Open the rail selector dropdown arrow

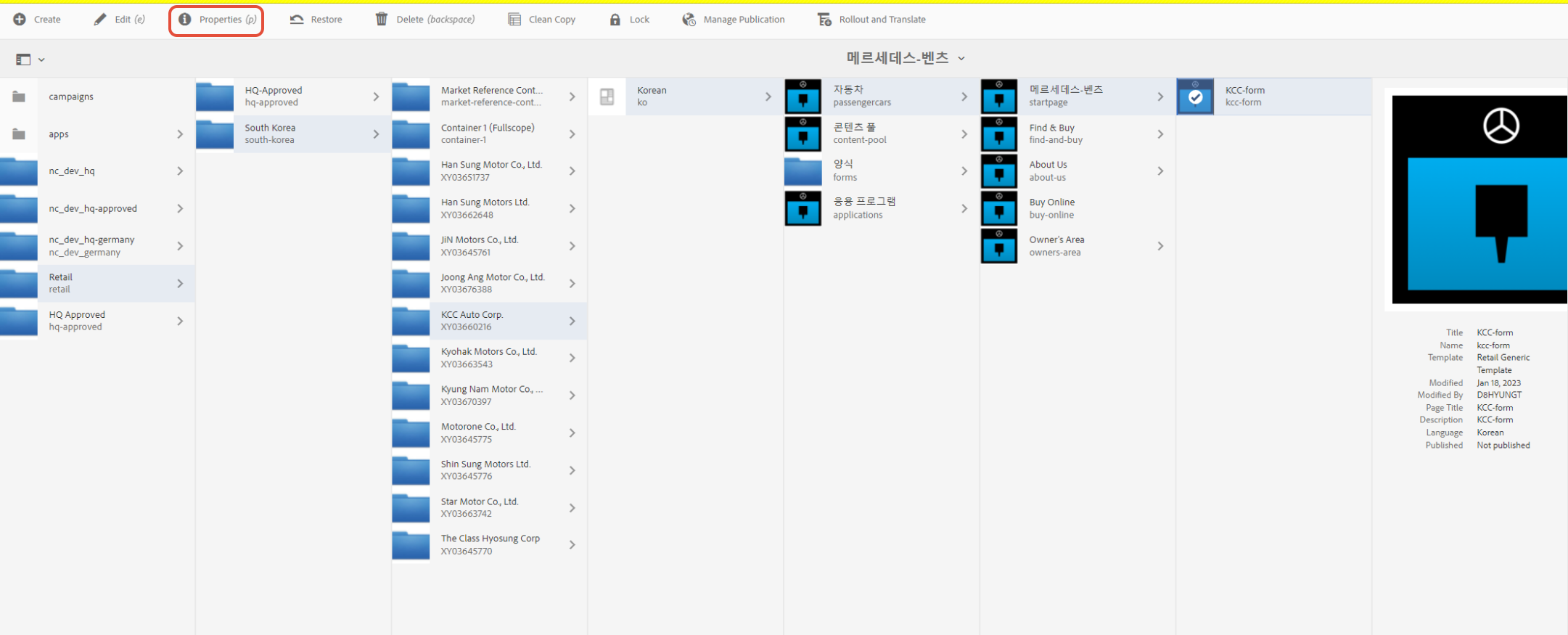click(41, 60)
